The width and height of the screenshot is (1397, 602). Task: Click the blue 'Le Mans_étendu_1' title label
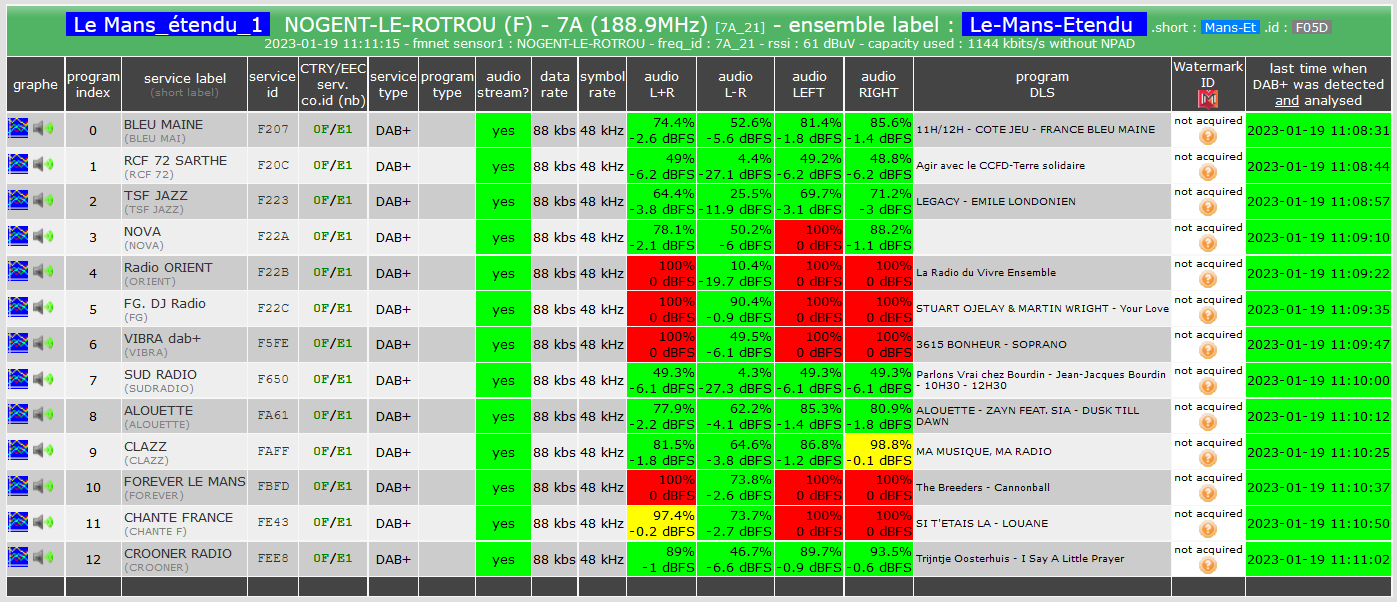pyautogui.click(x=168, y=25)
